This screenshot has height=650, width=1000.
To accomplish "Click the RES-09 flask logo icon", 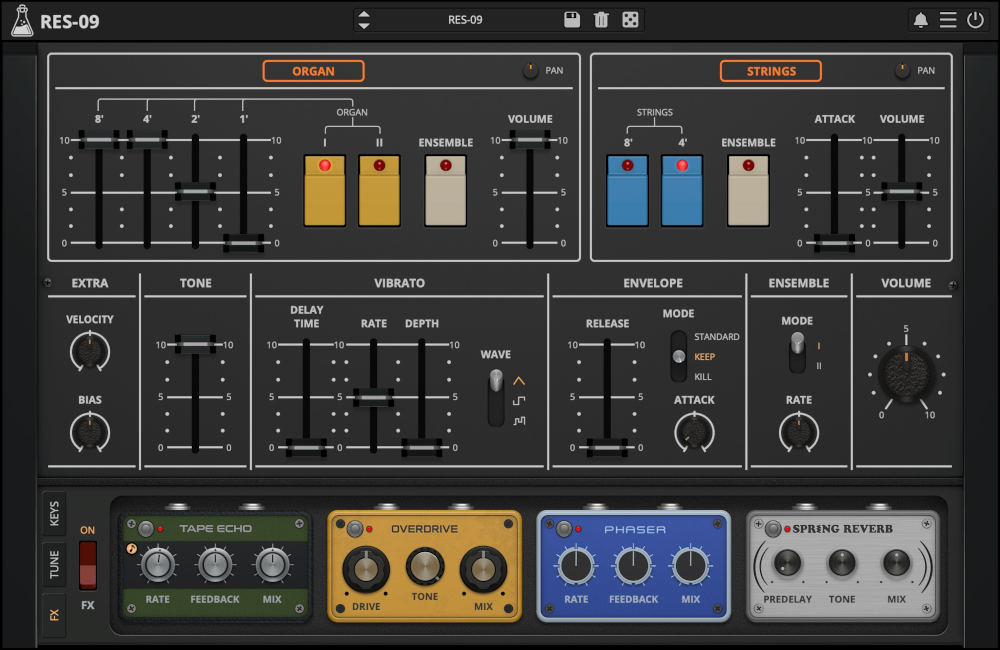I will 23,18.
